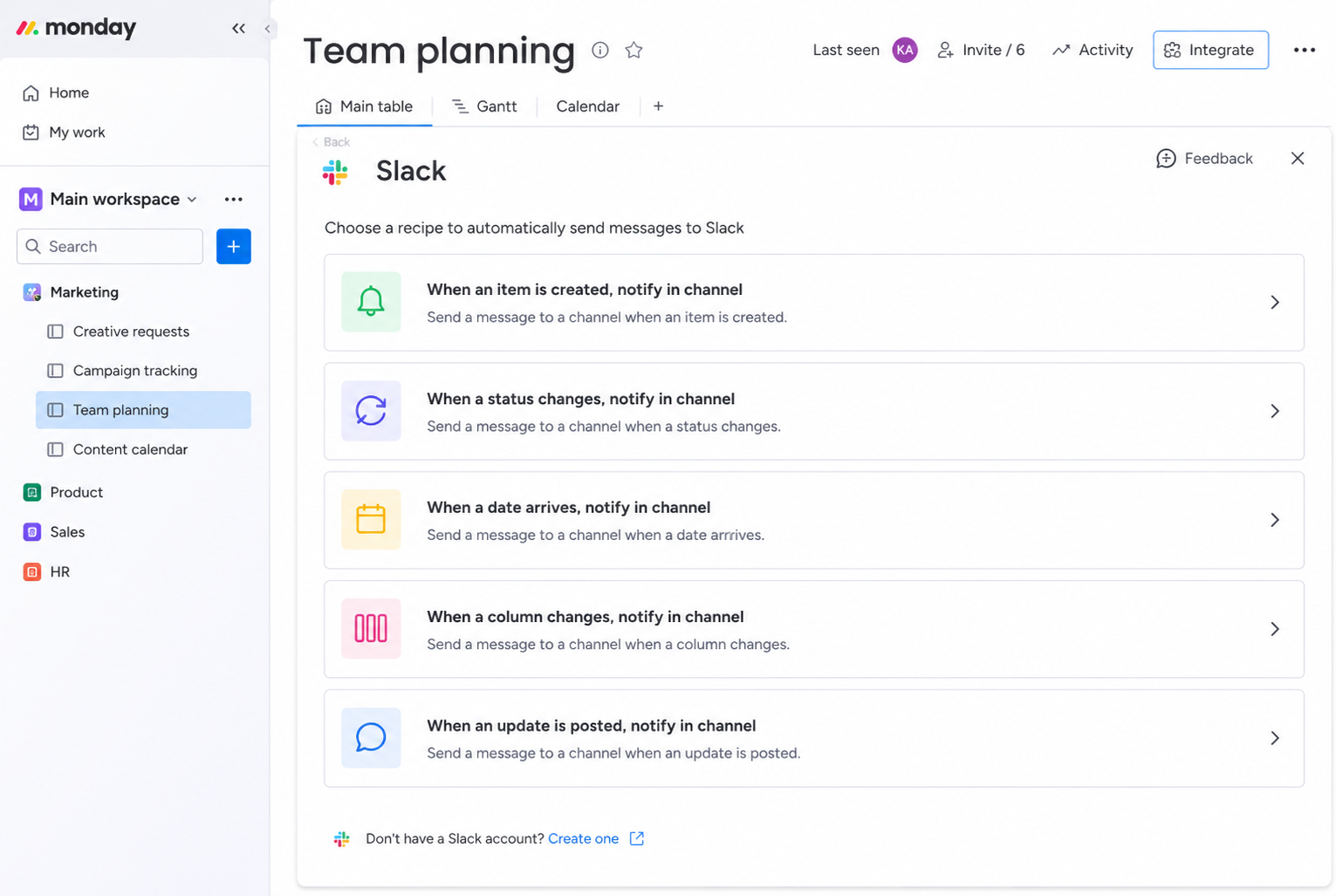This screenshot has width=1336, height=896.
Task: Click the Integrate button
Action: [x=1210, y=50]
